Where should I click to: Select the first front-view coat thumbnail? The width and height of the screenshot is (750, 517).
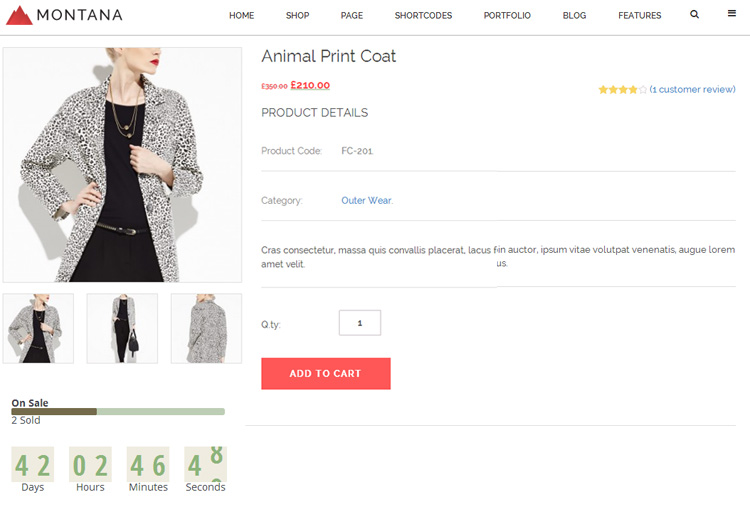(x=38, y=328)
